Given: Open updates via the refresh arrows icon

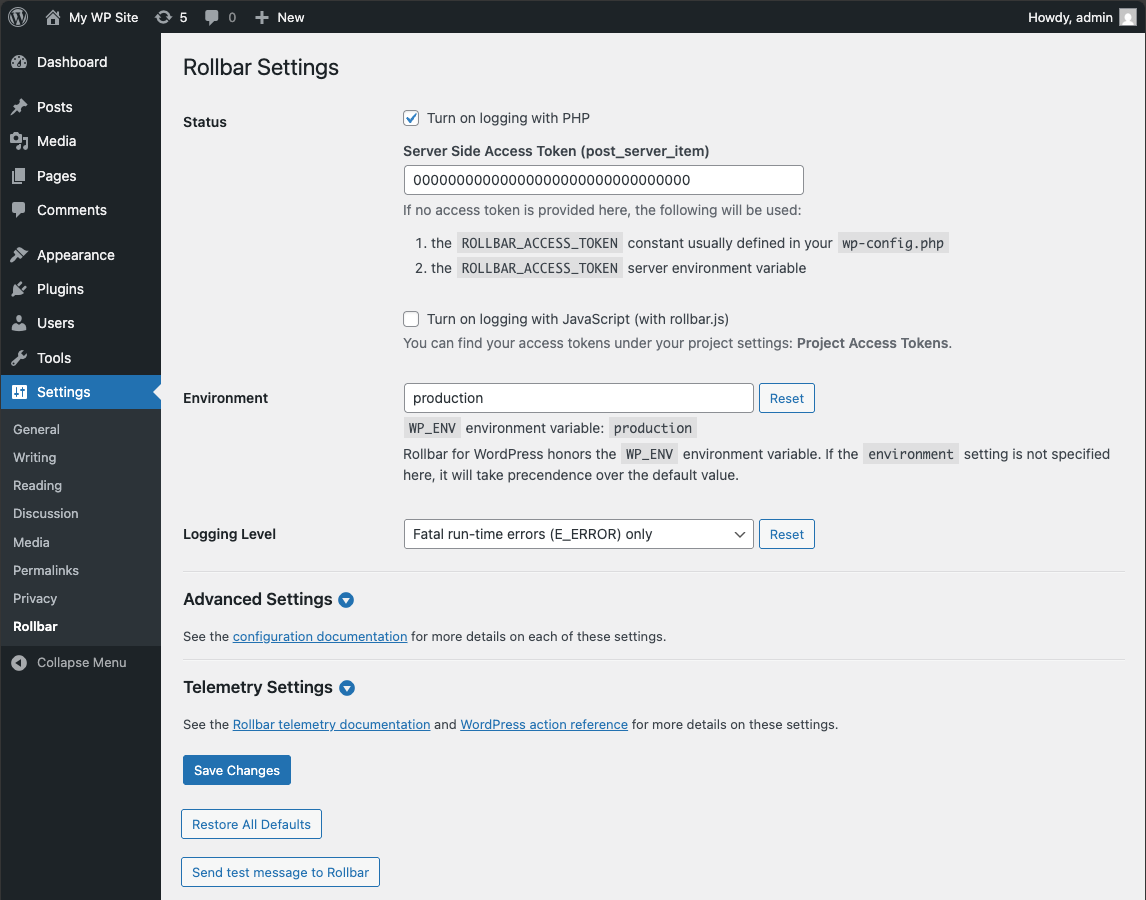Looking at the screenshot, I should pos(162,17).
